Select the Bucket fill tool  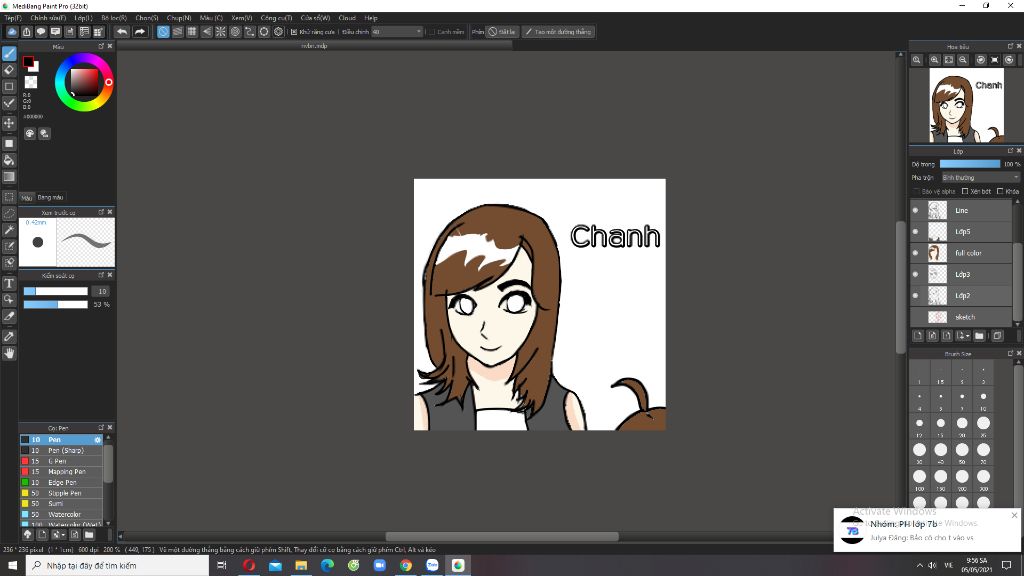(9, 160)
